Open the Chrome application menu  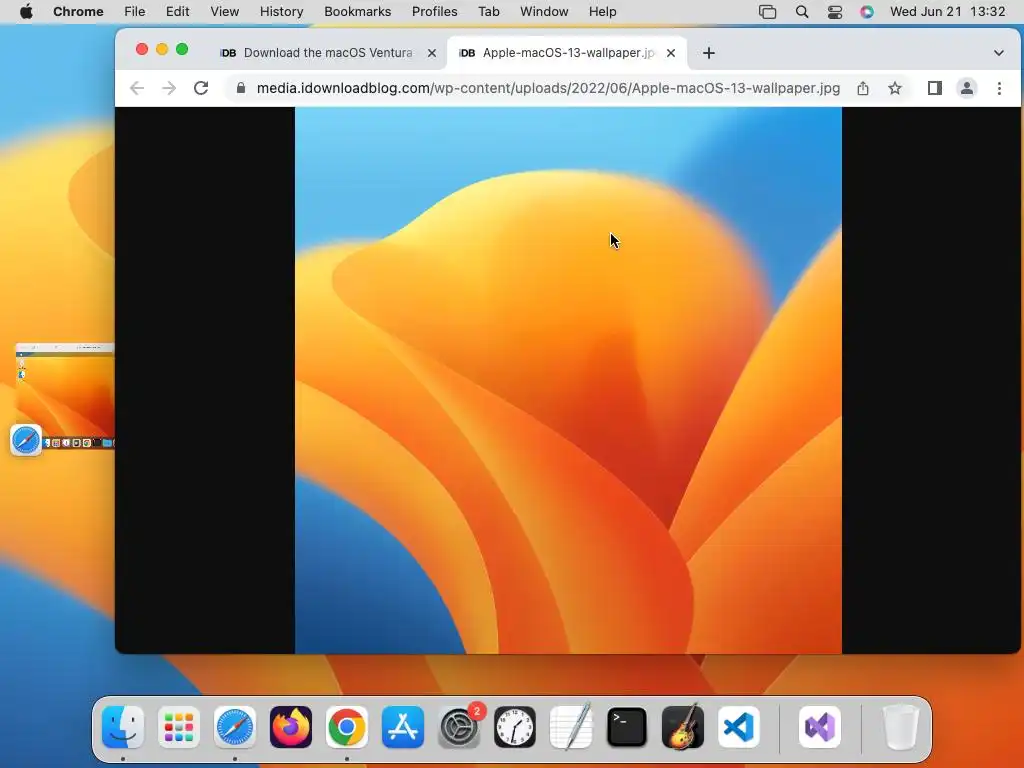78,12
